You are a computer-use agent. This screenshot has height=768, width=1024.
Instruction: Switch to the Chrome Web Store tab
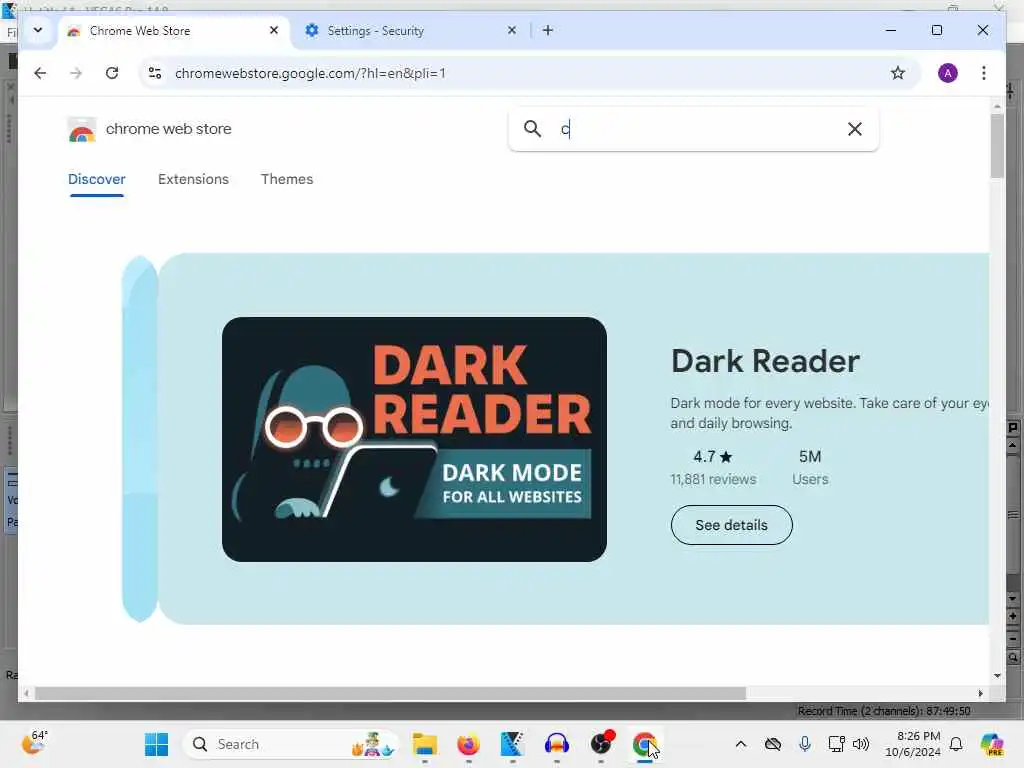click(173, 31)
